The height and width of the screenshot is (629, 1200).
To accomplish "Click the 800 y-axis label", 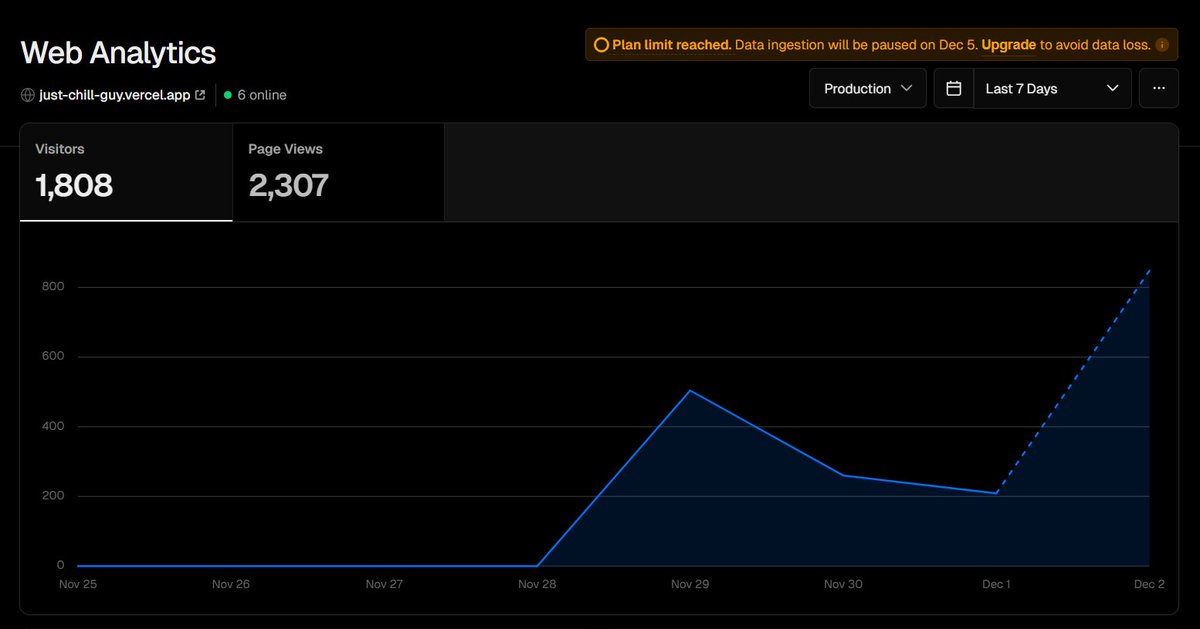I will 53,287.
